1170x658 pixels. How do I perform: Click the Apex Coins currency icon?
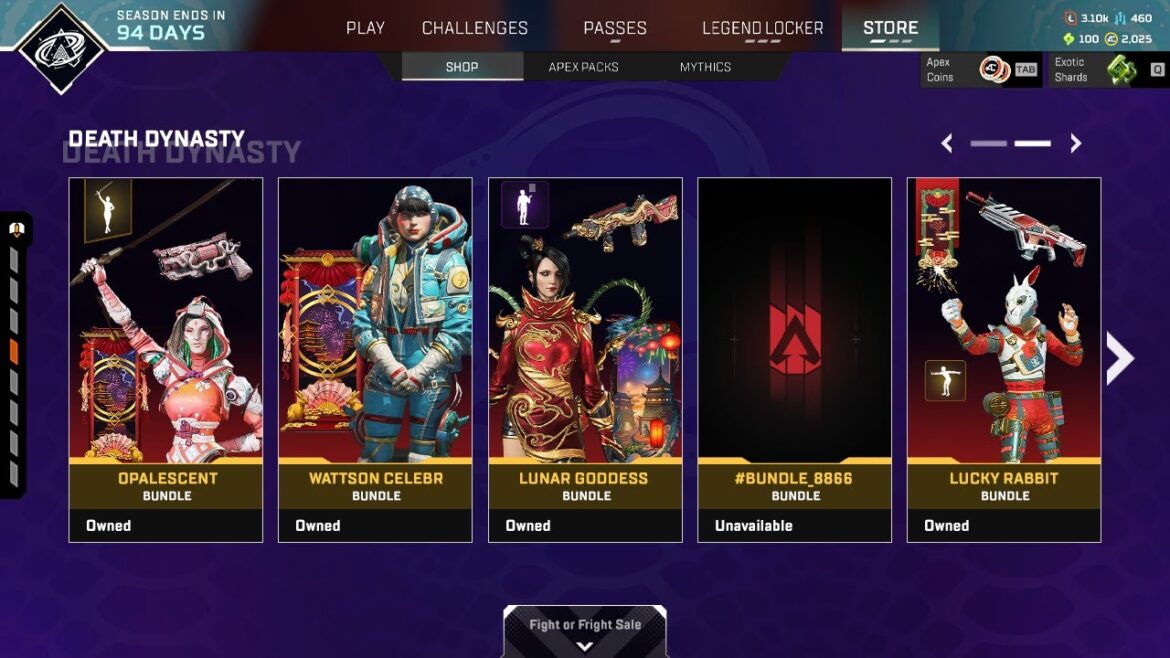click(994, 70)
